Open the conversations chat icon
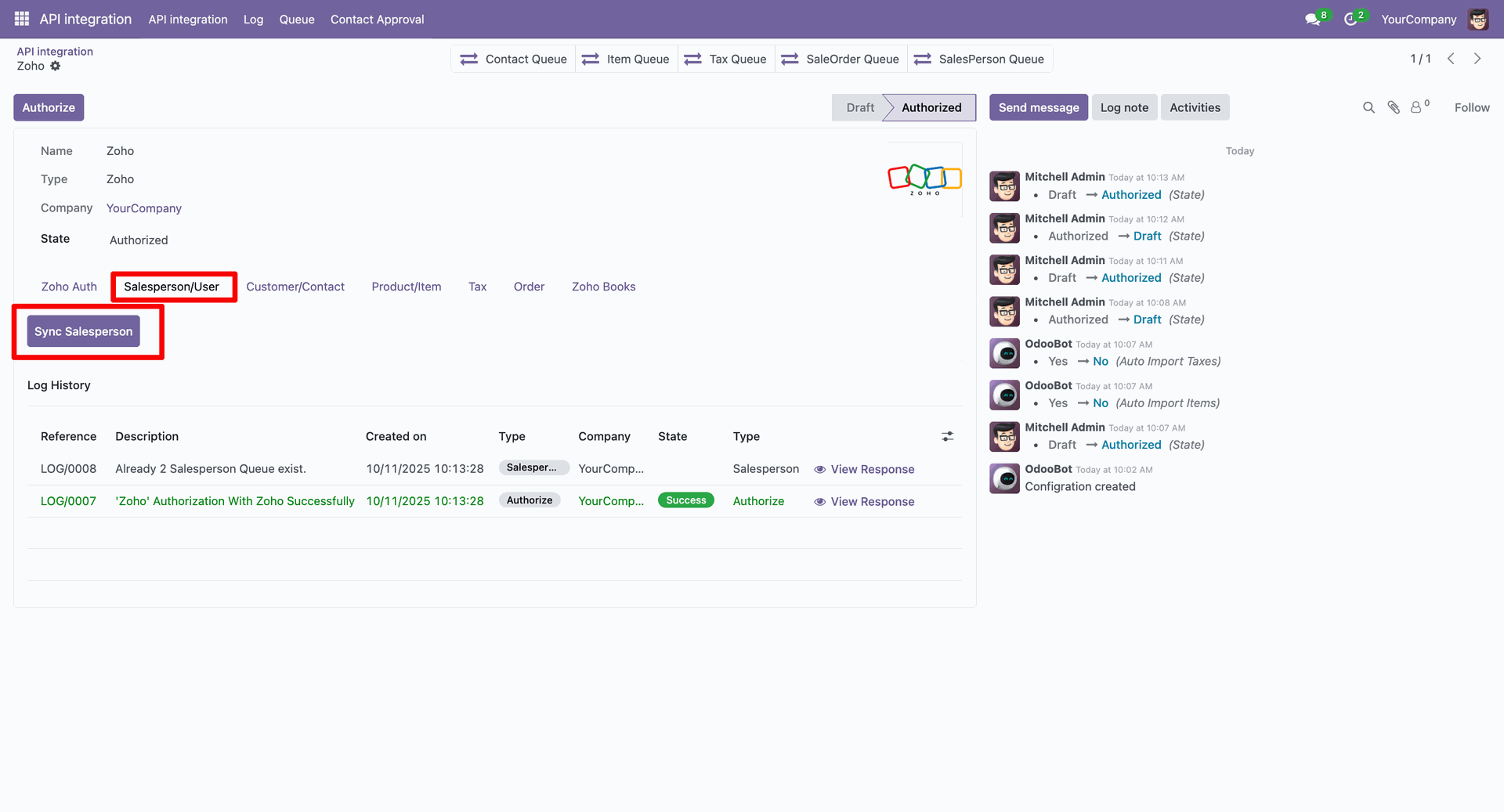Viewport: 1504px width, 812px height. (1313, 20)
